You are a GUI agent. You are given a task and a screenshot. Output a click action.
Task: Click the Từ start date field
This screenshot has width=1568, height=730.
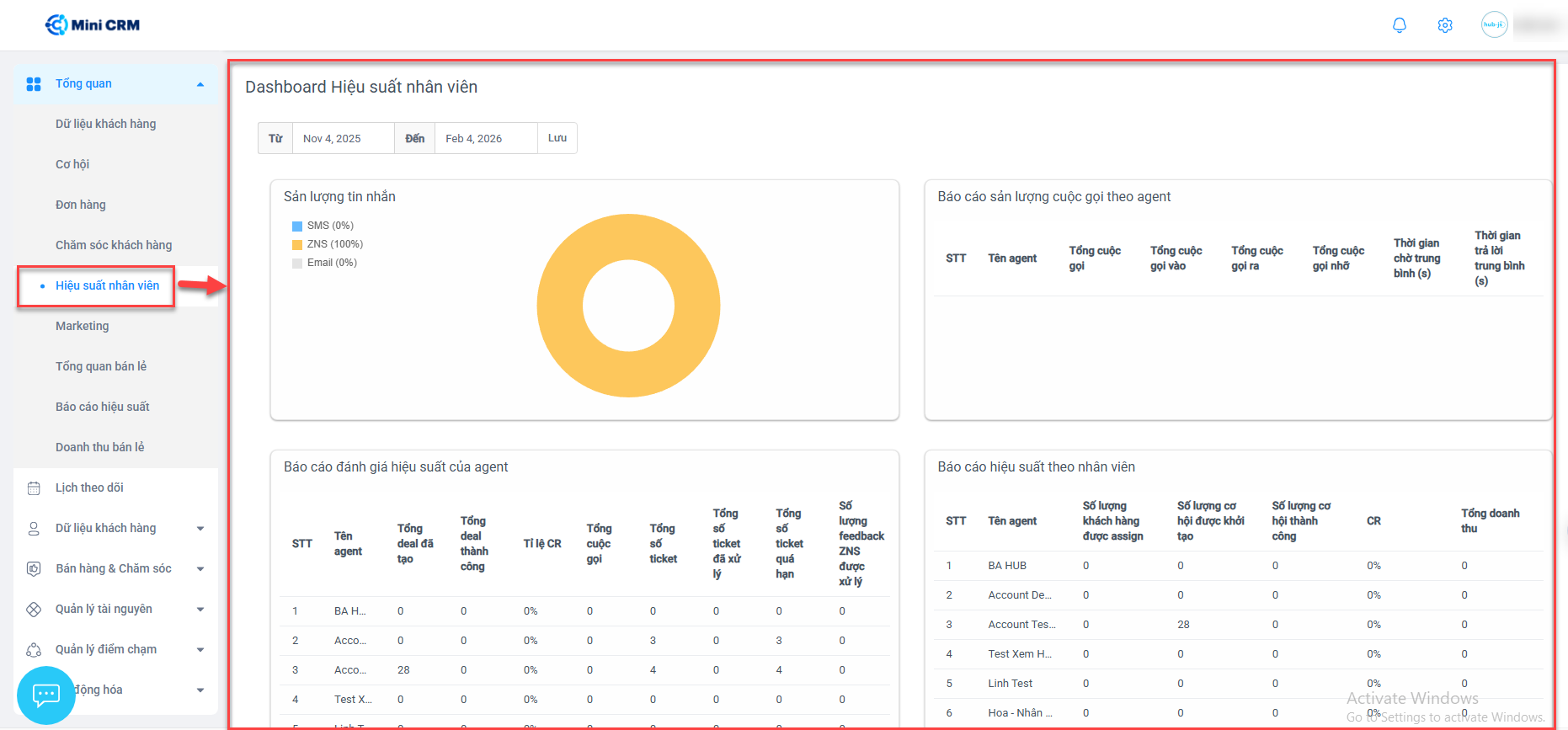pos(342,138)
